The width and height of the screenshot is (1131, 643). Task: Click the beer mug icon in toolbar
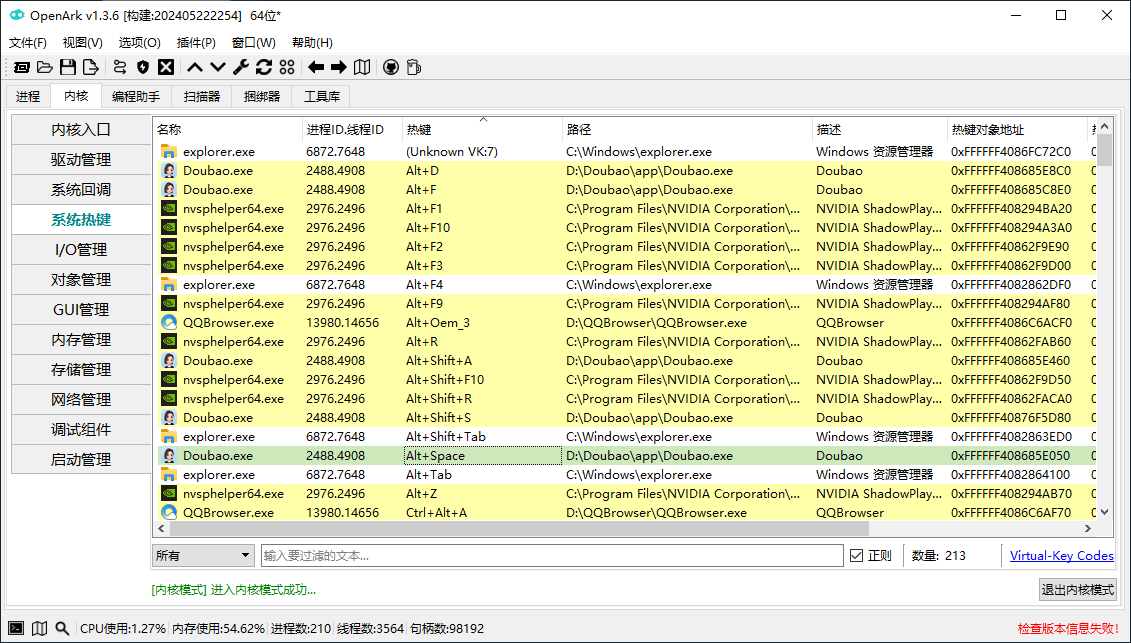point(414,67)
